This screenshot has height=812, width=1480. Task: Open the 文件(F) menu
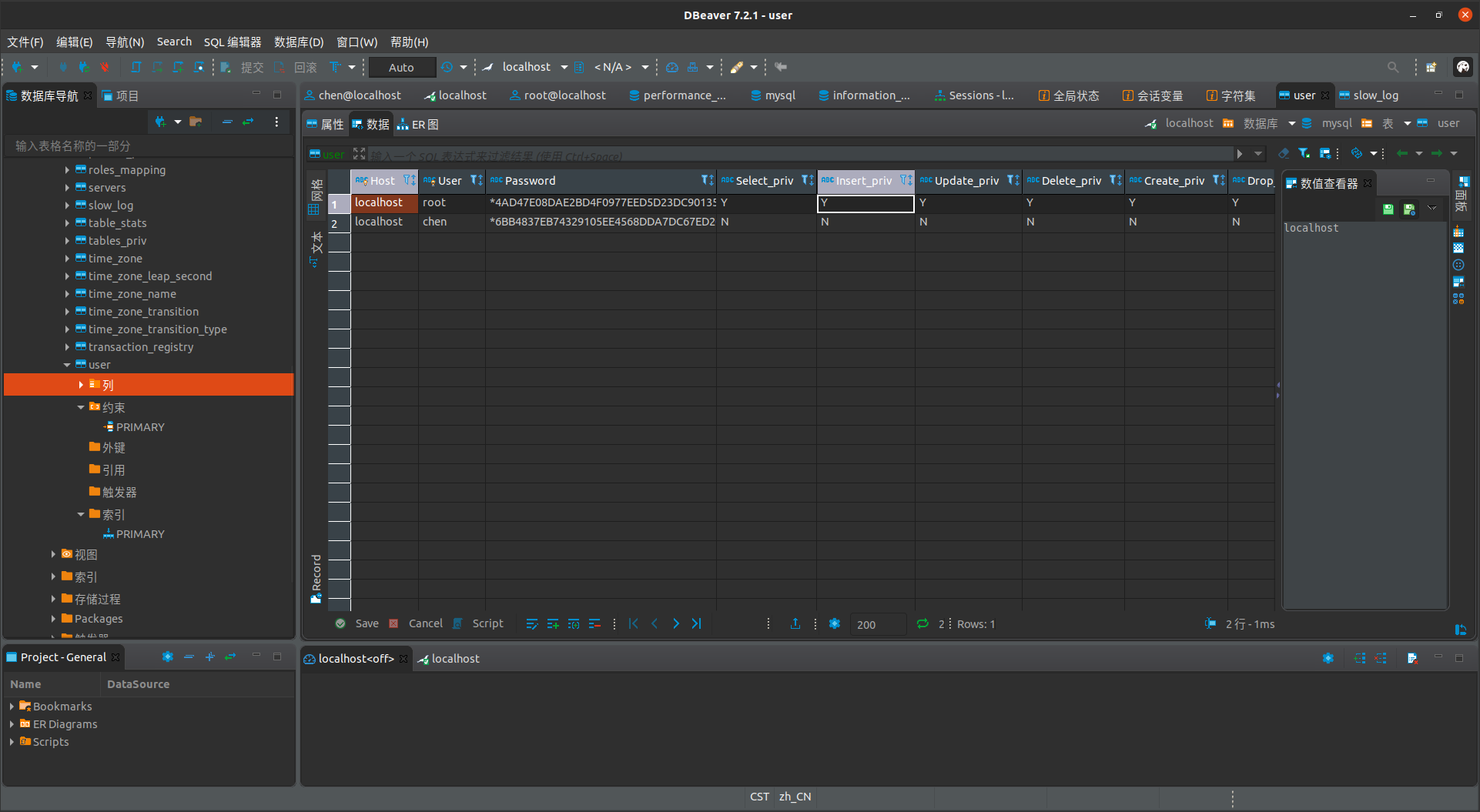[x=25, y=42]
